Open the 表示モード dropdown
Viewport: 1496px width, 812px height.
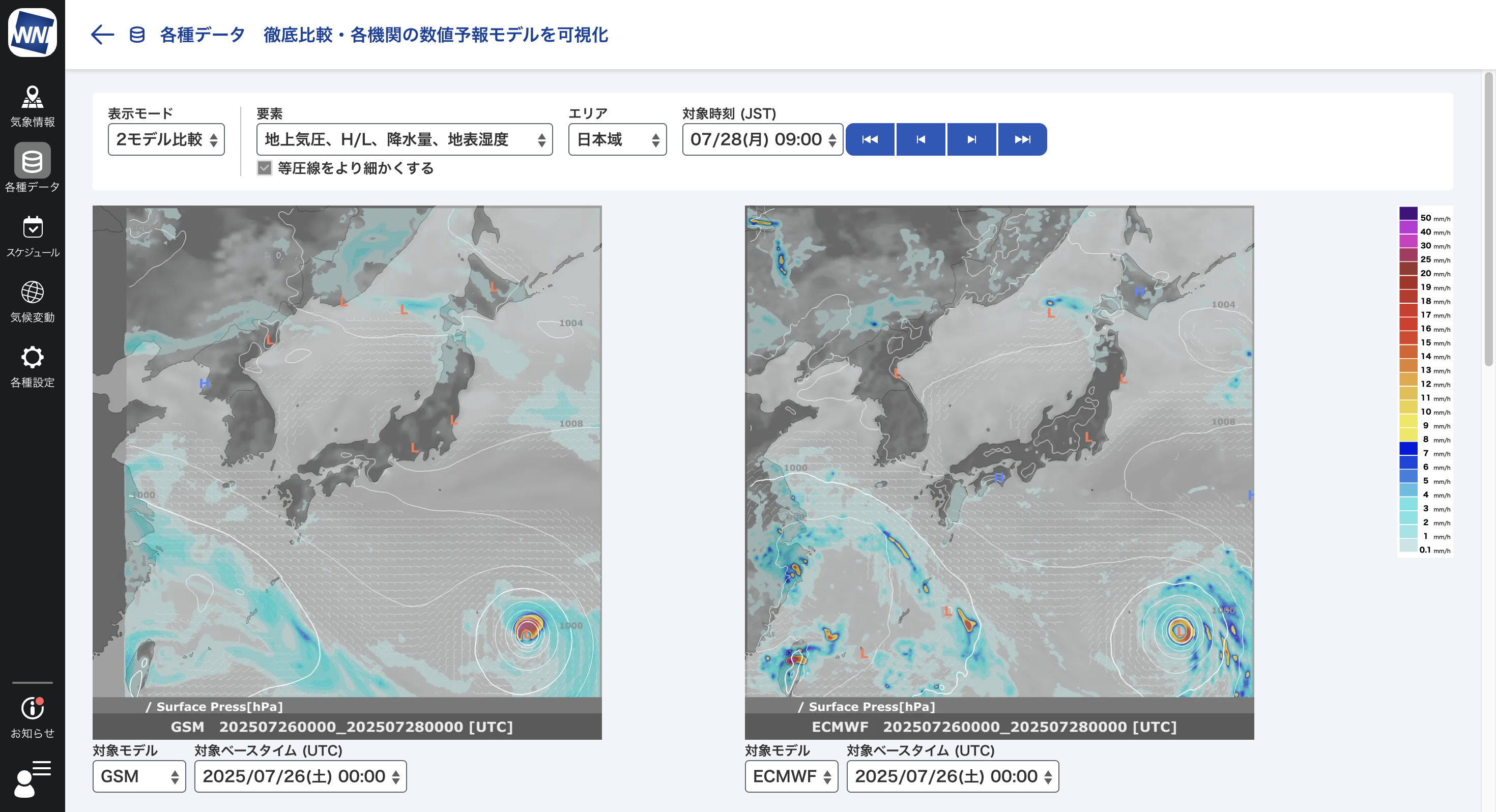(166, 139)
